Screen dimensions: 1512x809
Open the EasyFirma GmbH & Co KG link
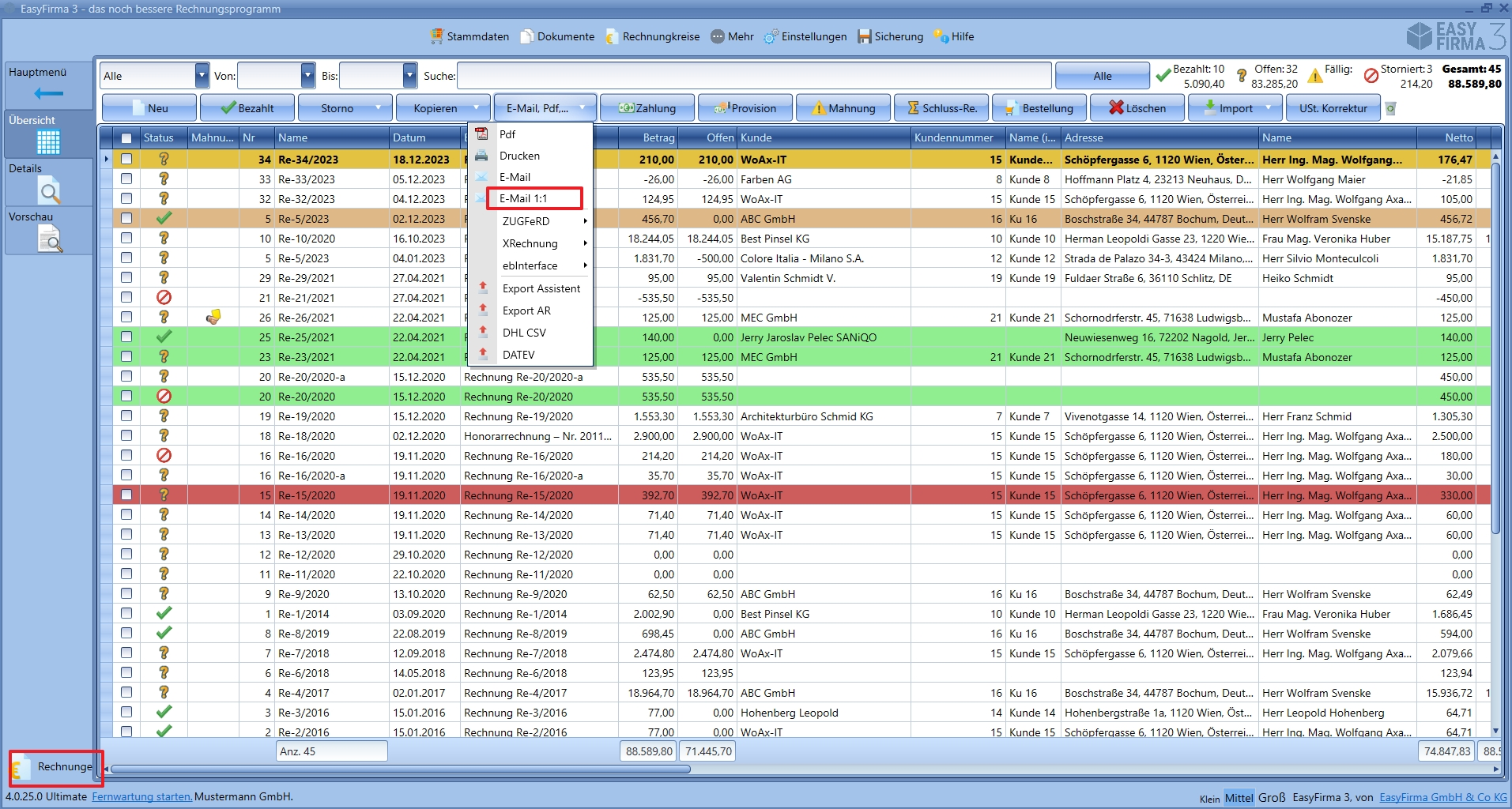[x=1443, y=797]
